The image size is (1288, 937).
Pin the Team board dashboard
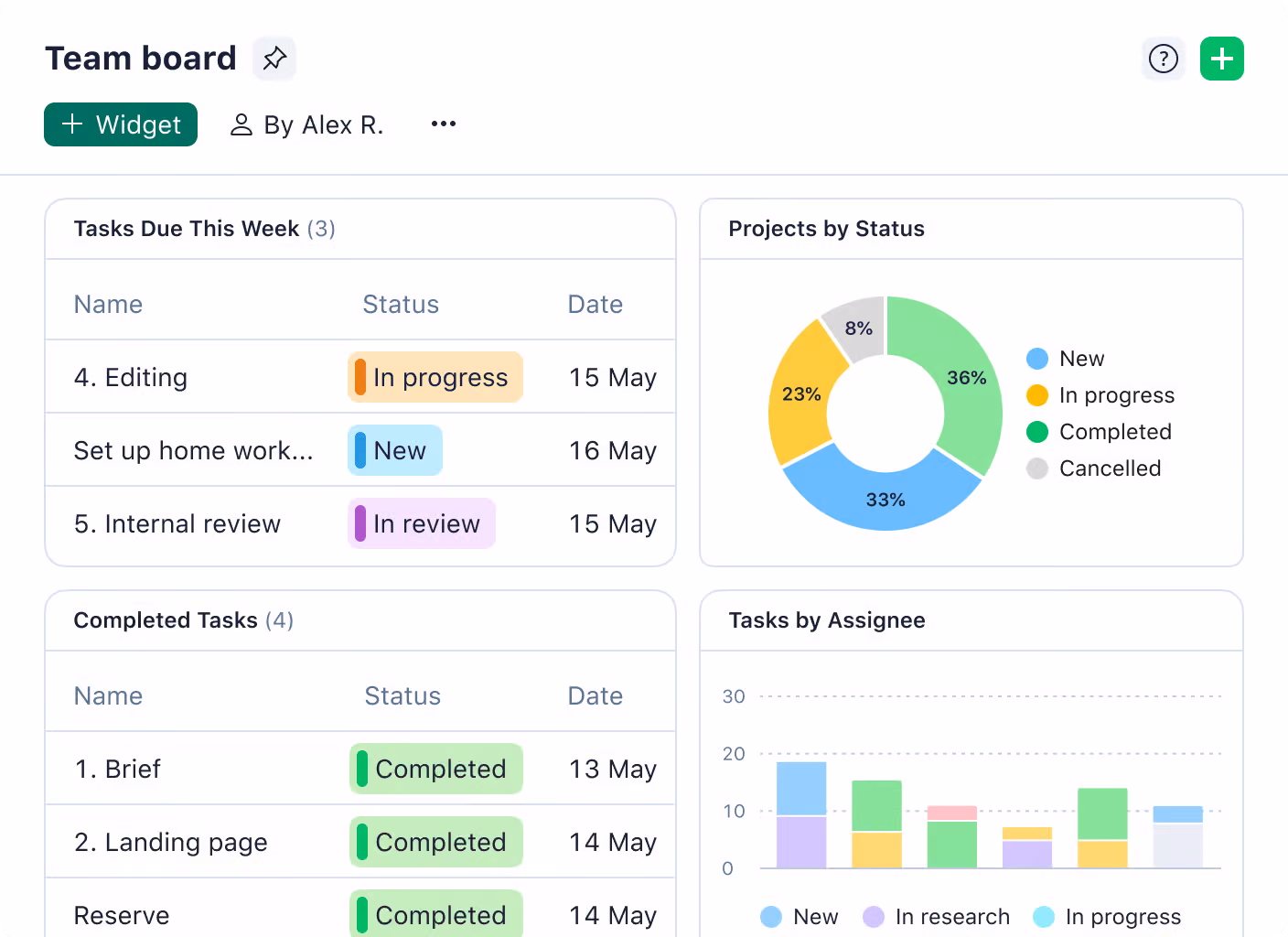click(274, 59)
